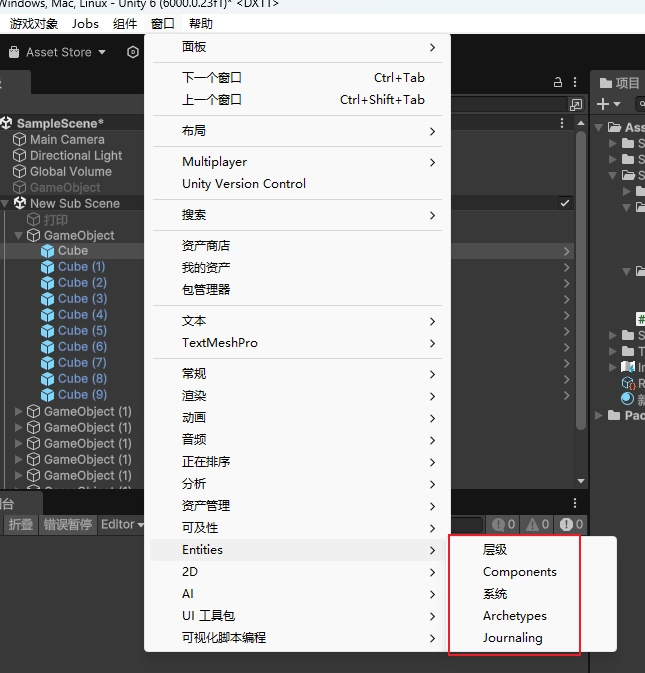Image resolution: width=645 pixels, height=673 pixels.
Task: Switch to the 项目 tab
Action: [619, 82]
